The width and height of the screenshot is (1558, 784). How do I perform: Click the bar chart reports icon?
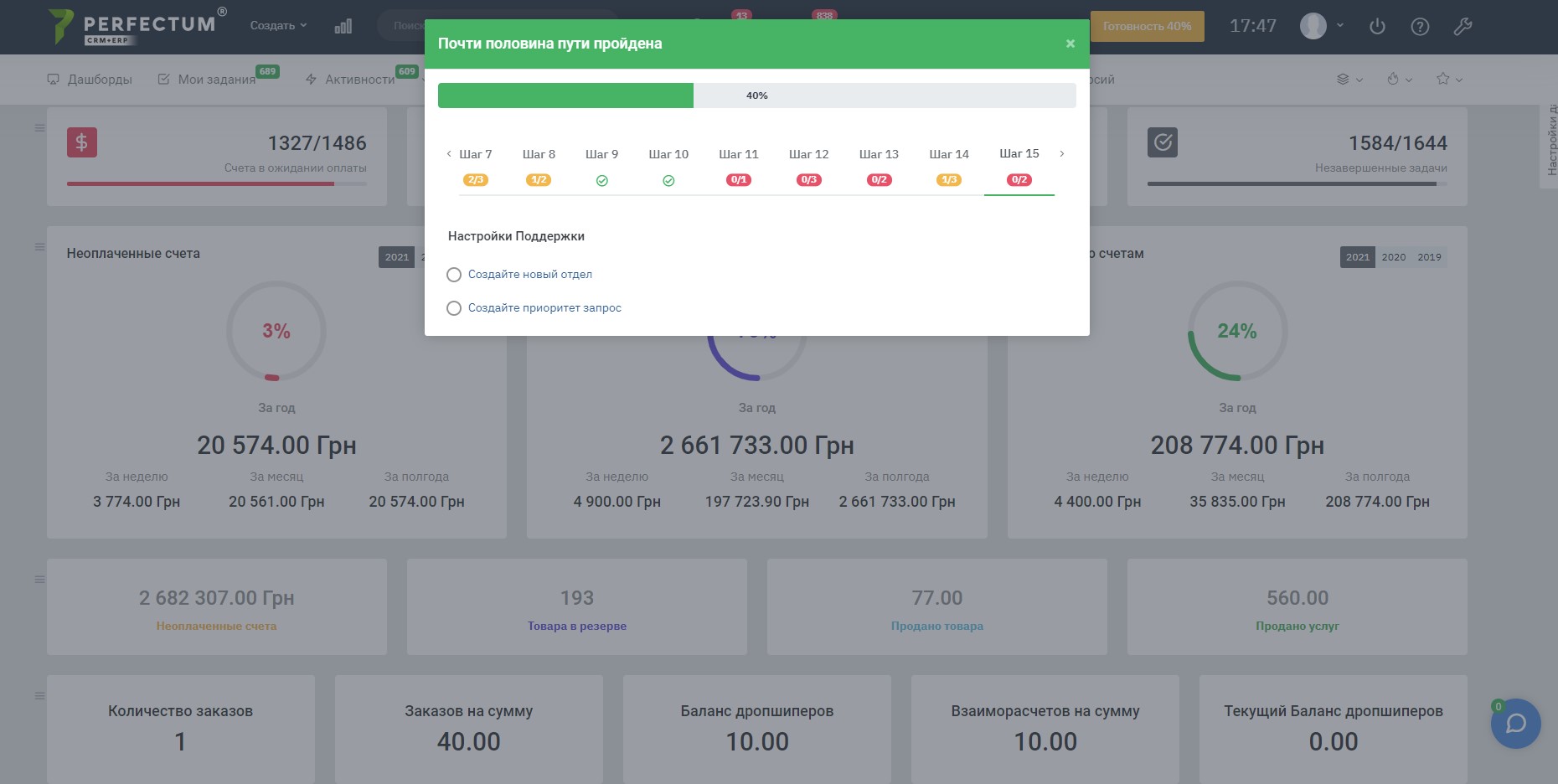coord(343,27)
